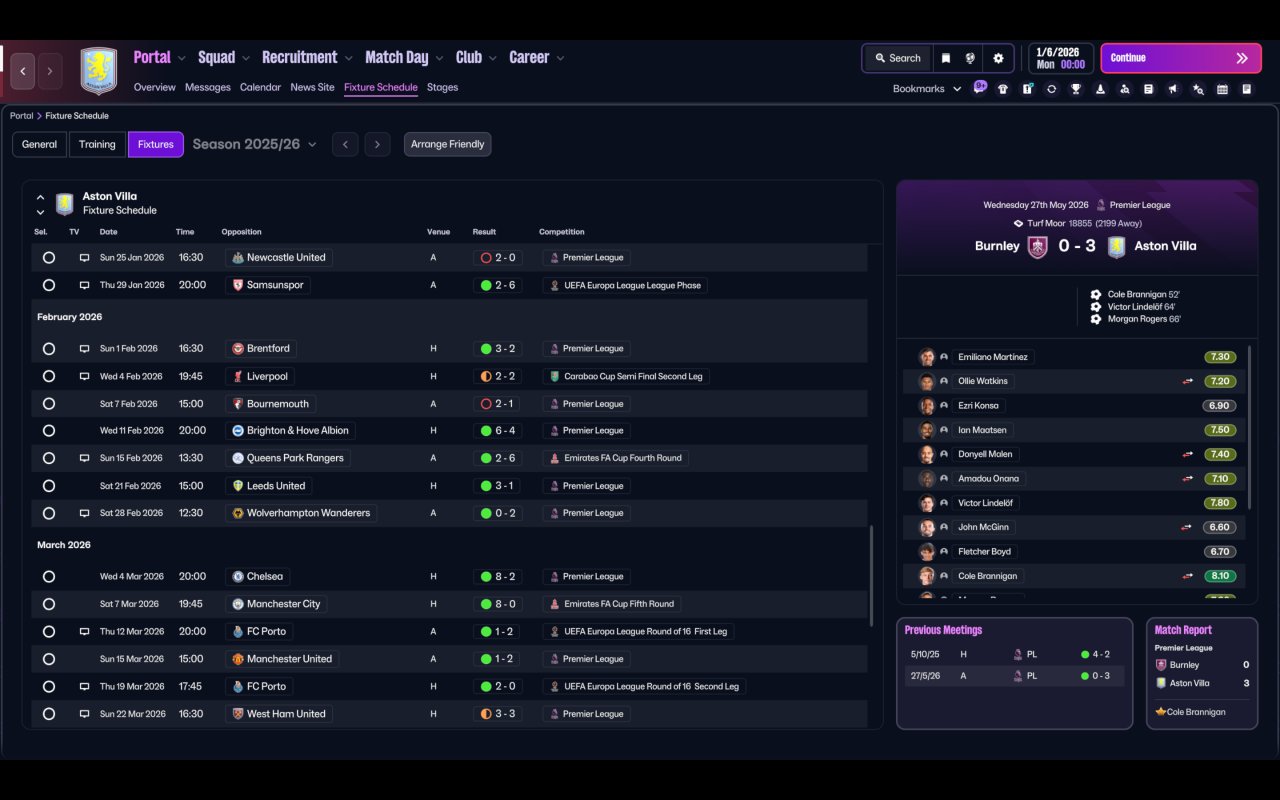Click the star-search icon in Bookmarks bar

1198,89
